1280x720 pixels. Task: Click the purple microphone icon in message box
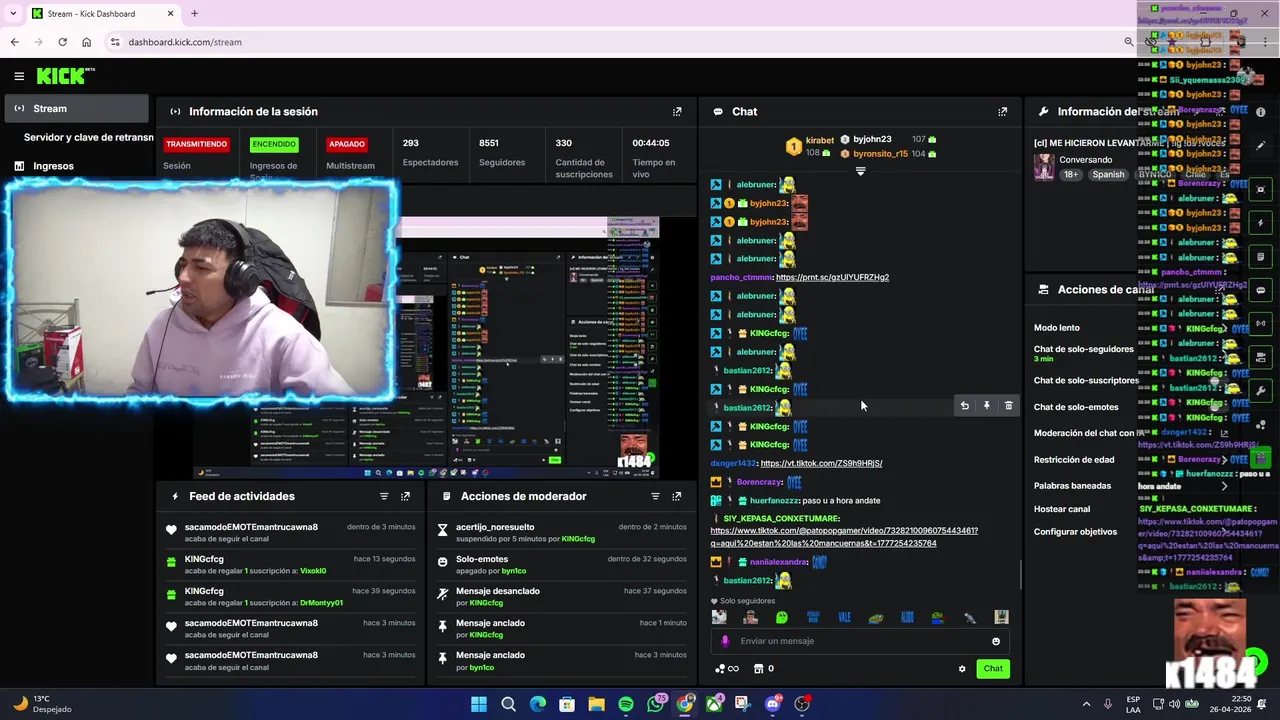(725, 641)
